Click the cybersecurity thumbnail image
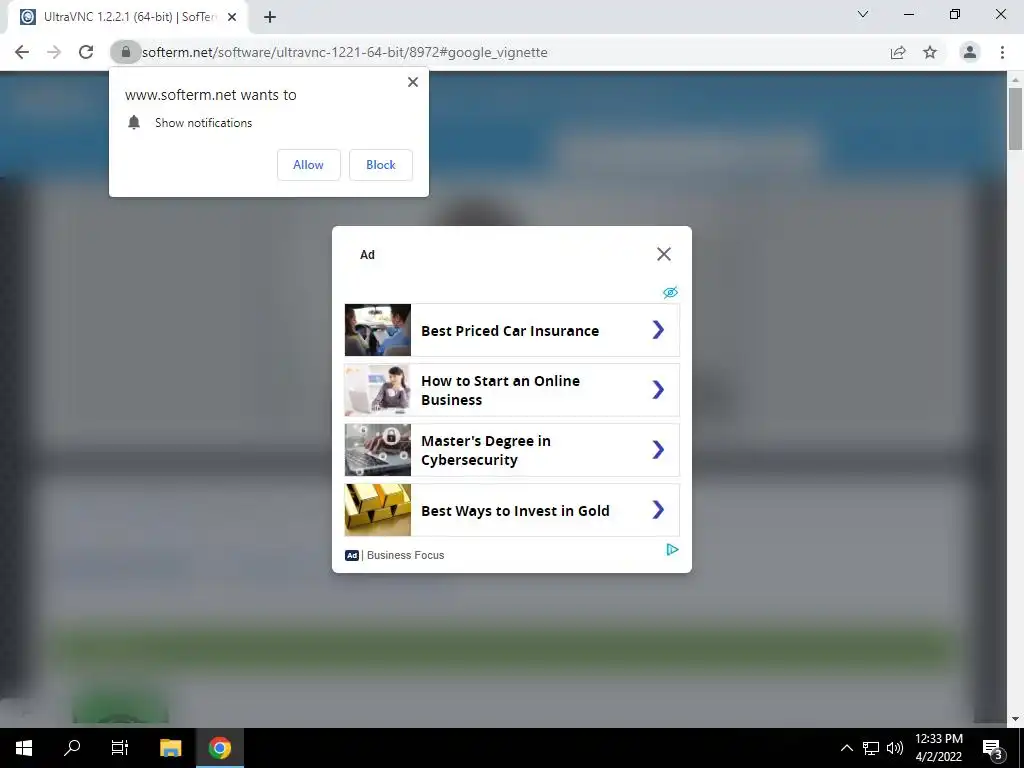This screenshot has width=1024, height=768. click(377, 450)
